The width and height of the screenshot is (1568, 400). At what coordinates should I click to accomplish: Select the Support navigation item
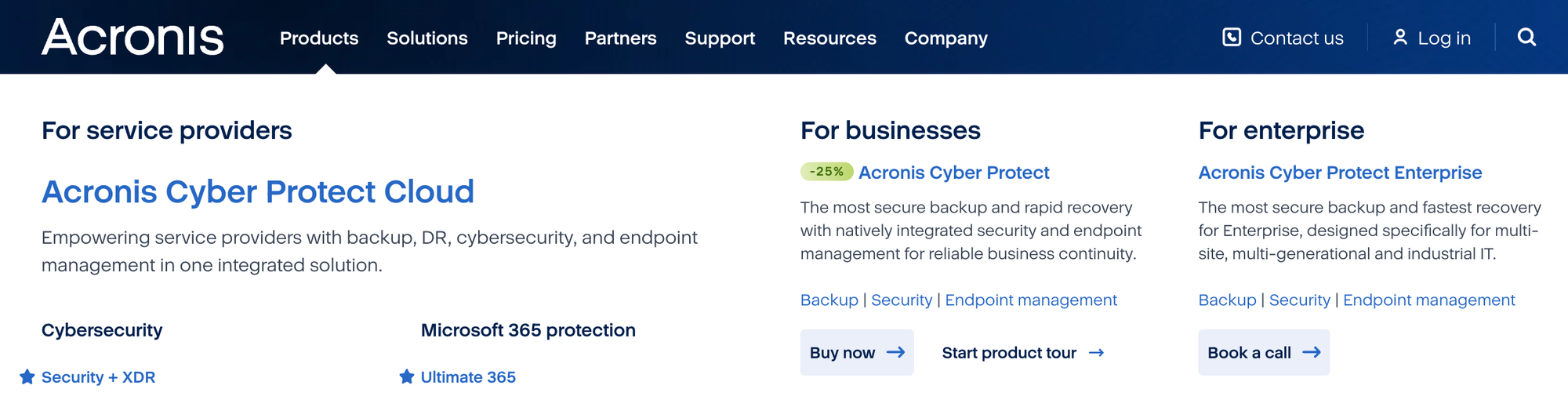(720, 38)
